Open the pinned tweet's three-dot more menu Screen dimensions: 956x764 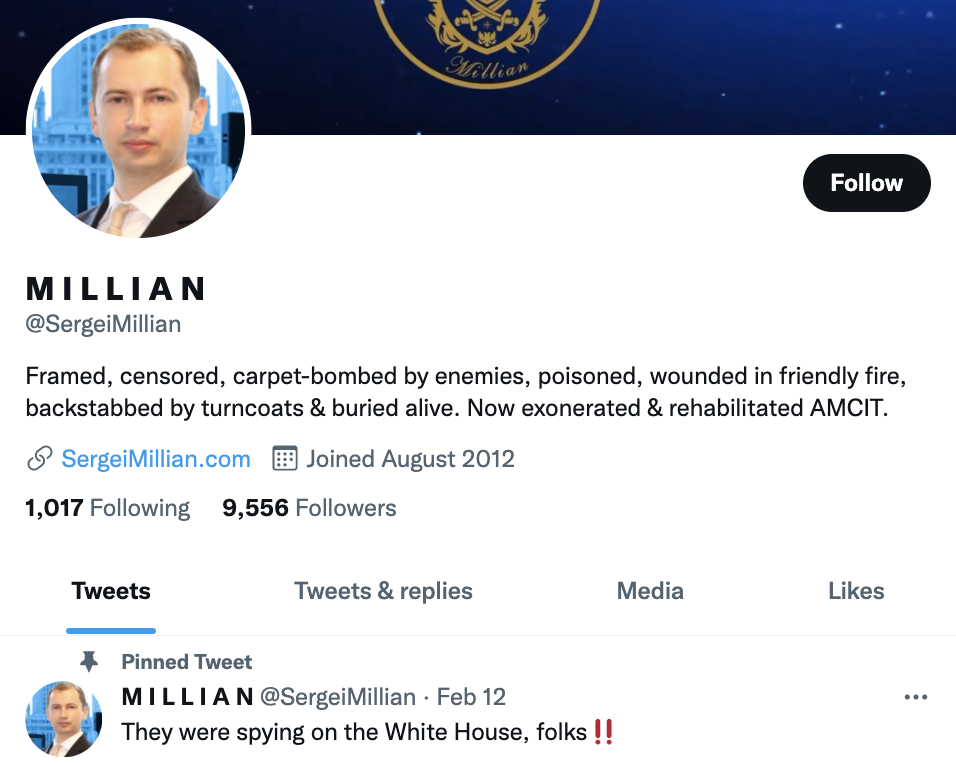[x=915, y=697]
